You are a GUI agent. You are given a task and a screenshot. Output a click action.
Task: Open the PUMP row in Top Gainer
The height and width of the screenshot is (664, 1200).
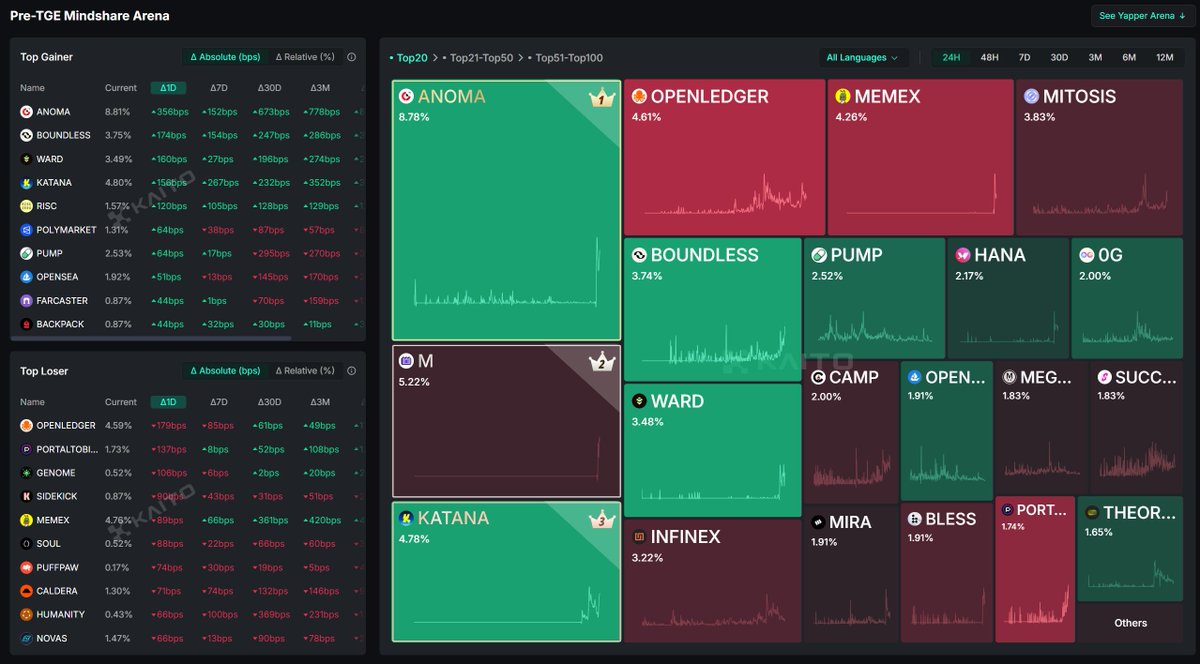tap(188, 254)
